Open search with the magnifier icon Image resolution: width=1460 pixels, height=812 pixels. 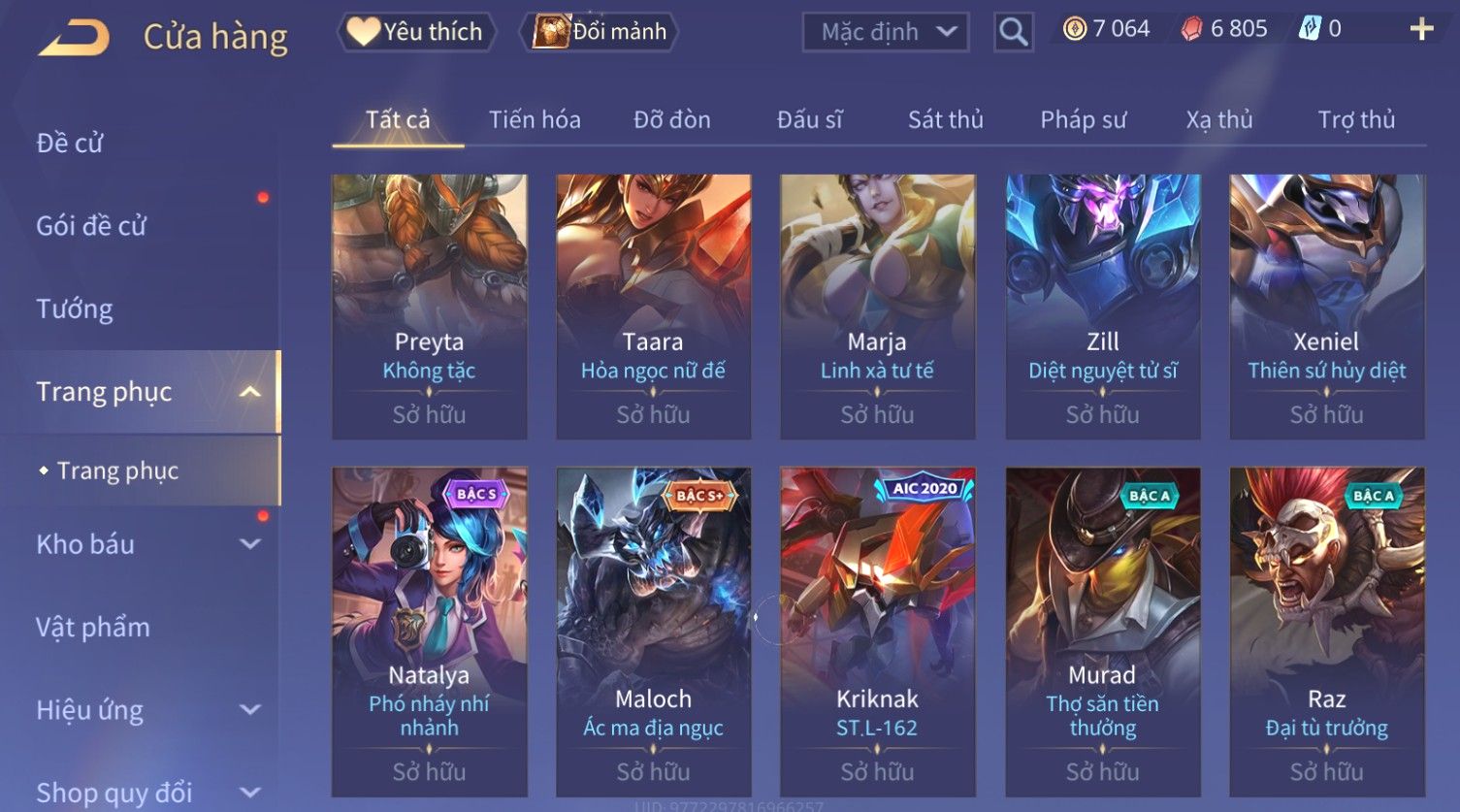click(1013, 32)
